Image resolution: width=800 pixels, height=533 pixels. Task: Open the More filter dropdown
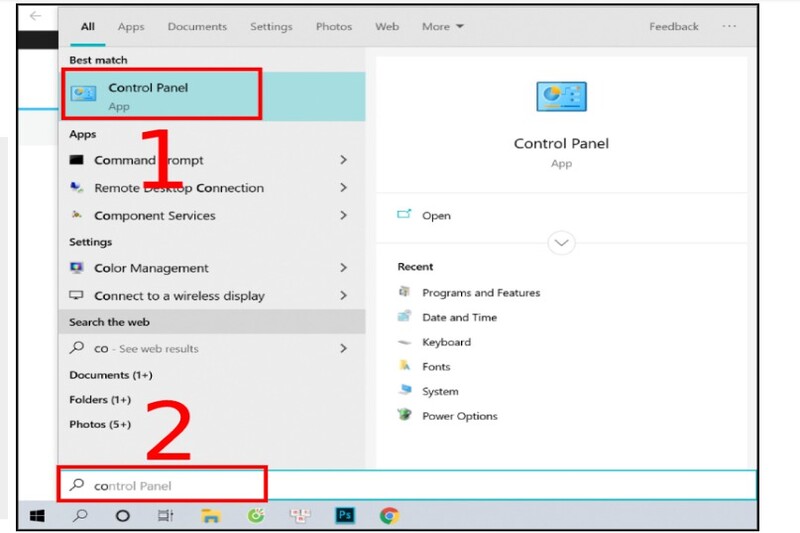[x=442, y=27]
